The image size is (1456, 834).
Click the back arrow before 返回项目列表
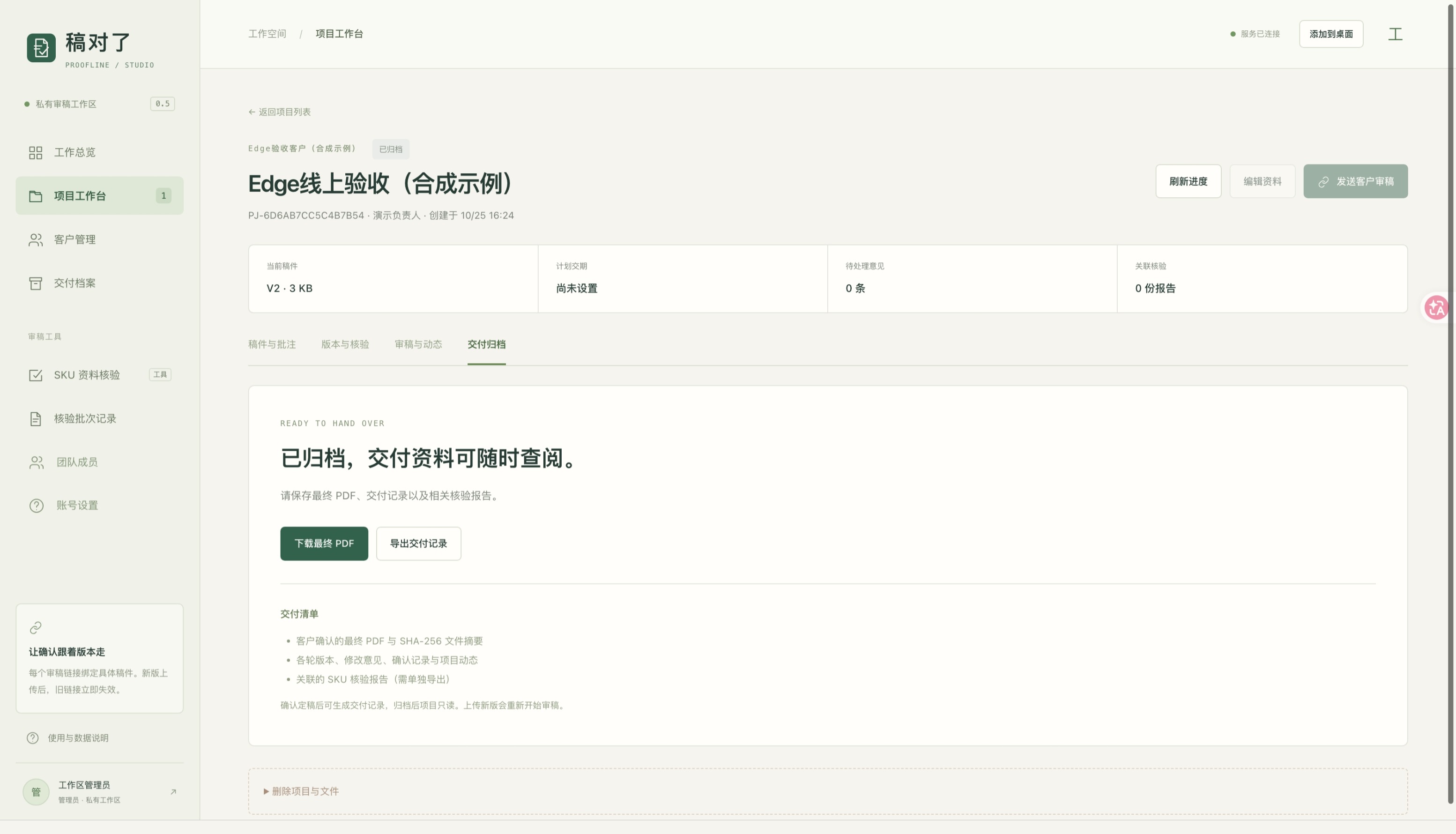pyautogui.click(x=252, y=112)
